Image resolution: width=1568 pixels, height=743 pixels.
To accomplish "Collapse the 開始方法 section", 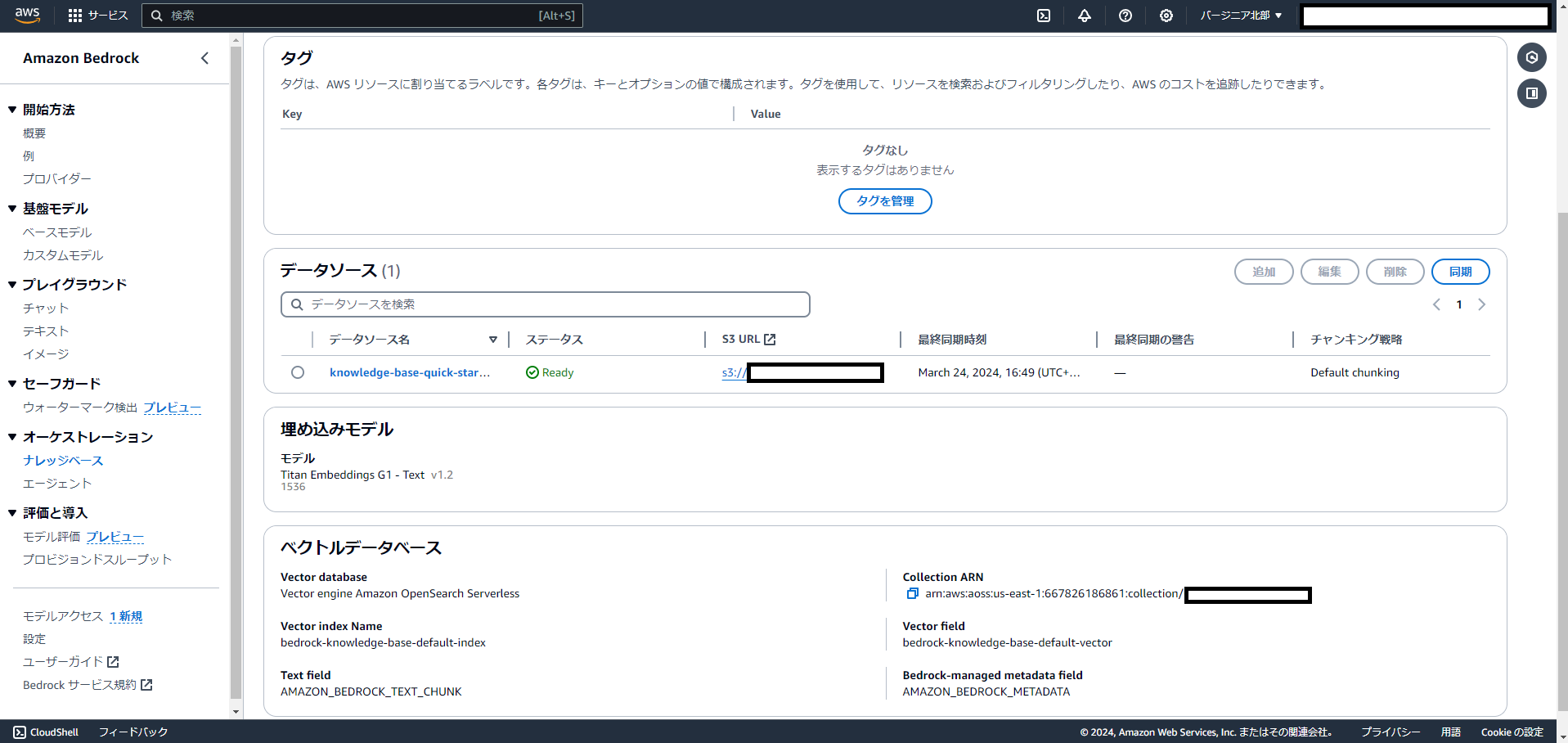I will click(x=12, y=110).
